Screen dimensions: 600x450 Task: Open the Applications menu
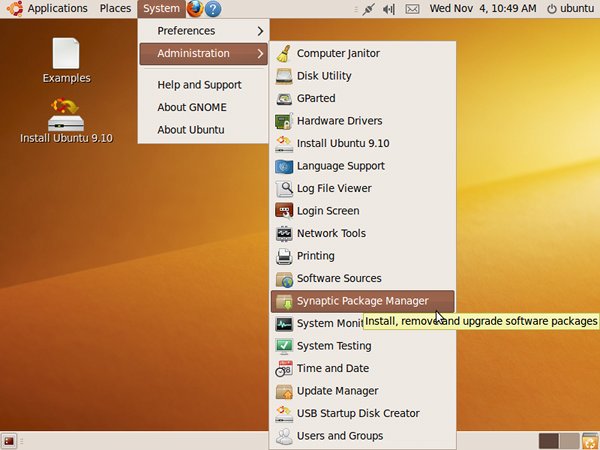pyautogui.click(x=57, y=8)
